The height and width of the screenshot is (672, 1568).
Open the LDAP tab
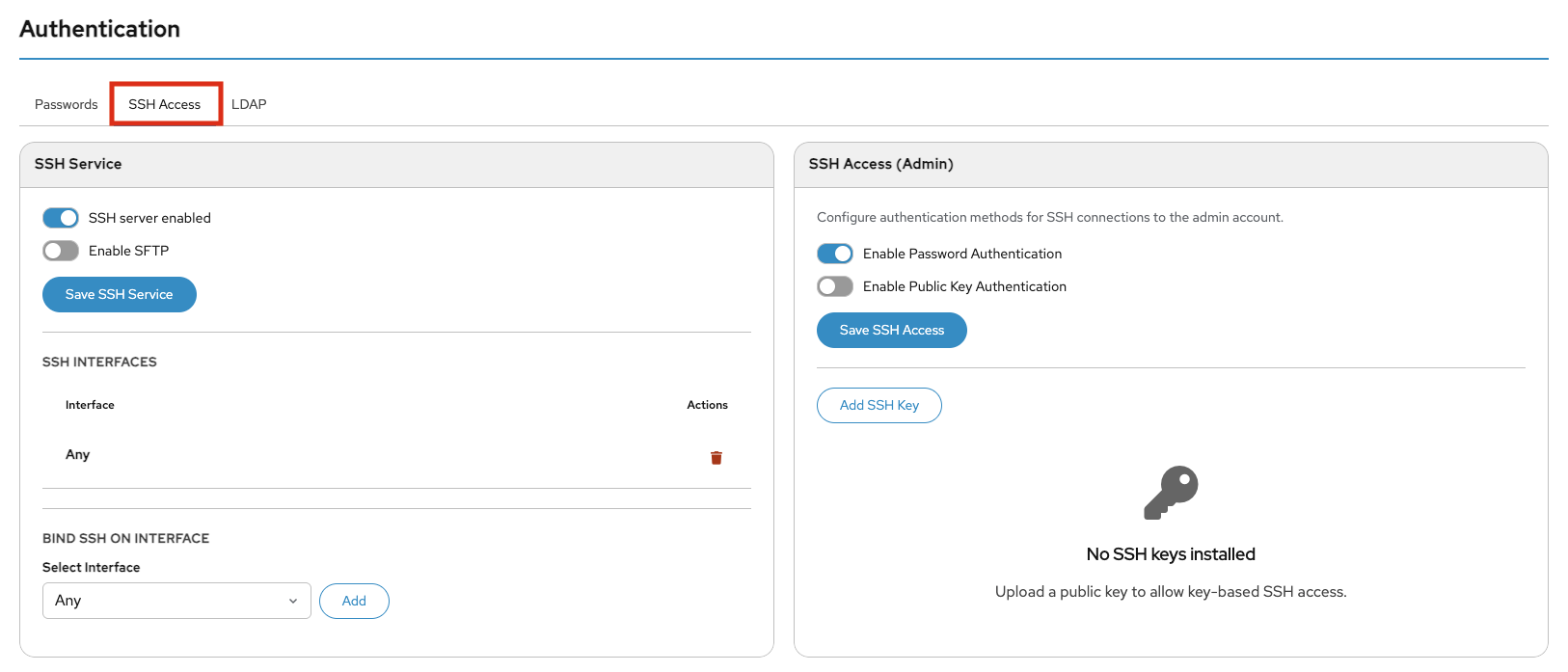point(249,104)
